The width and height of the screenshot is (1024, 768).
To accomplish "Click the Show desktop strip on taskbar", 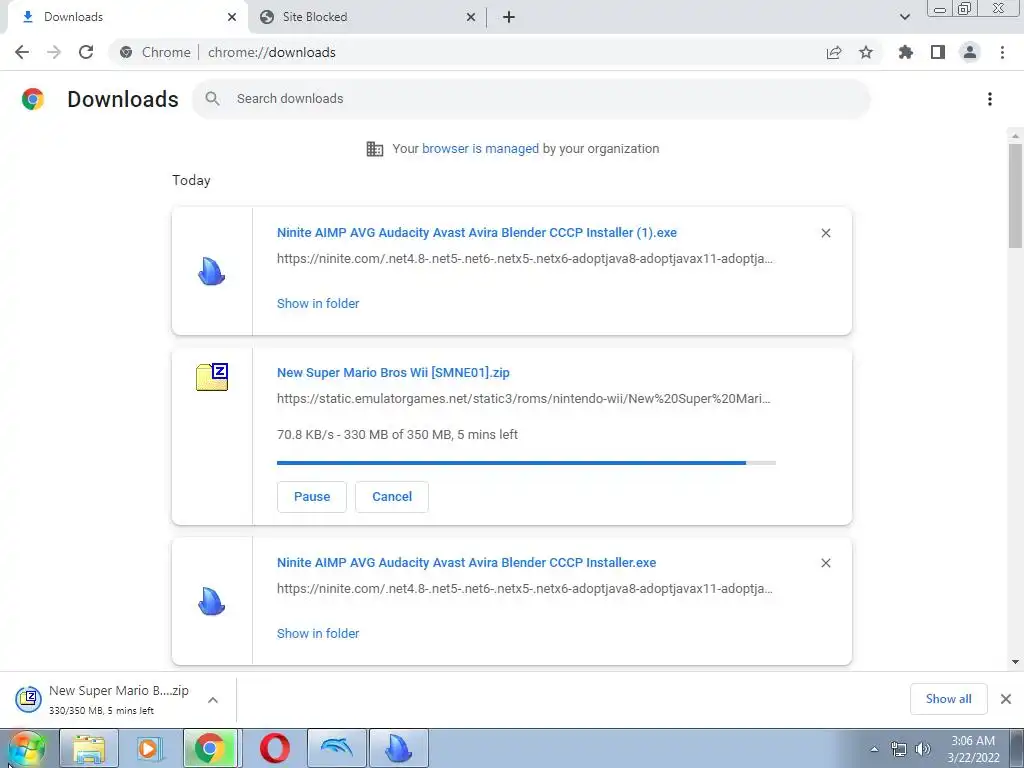I will [x=1017, y=748].
